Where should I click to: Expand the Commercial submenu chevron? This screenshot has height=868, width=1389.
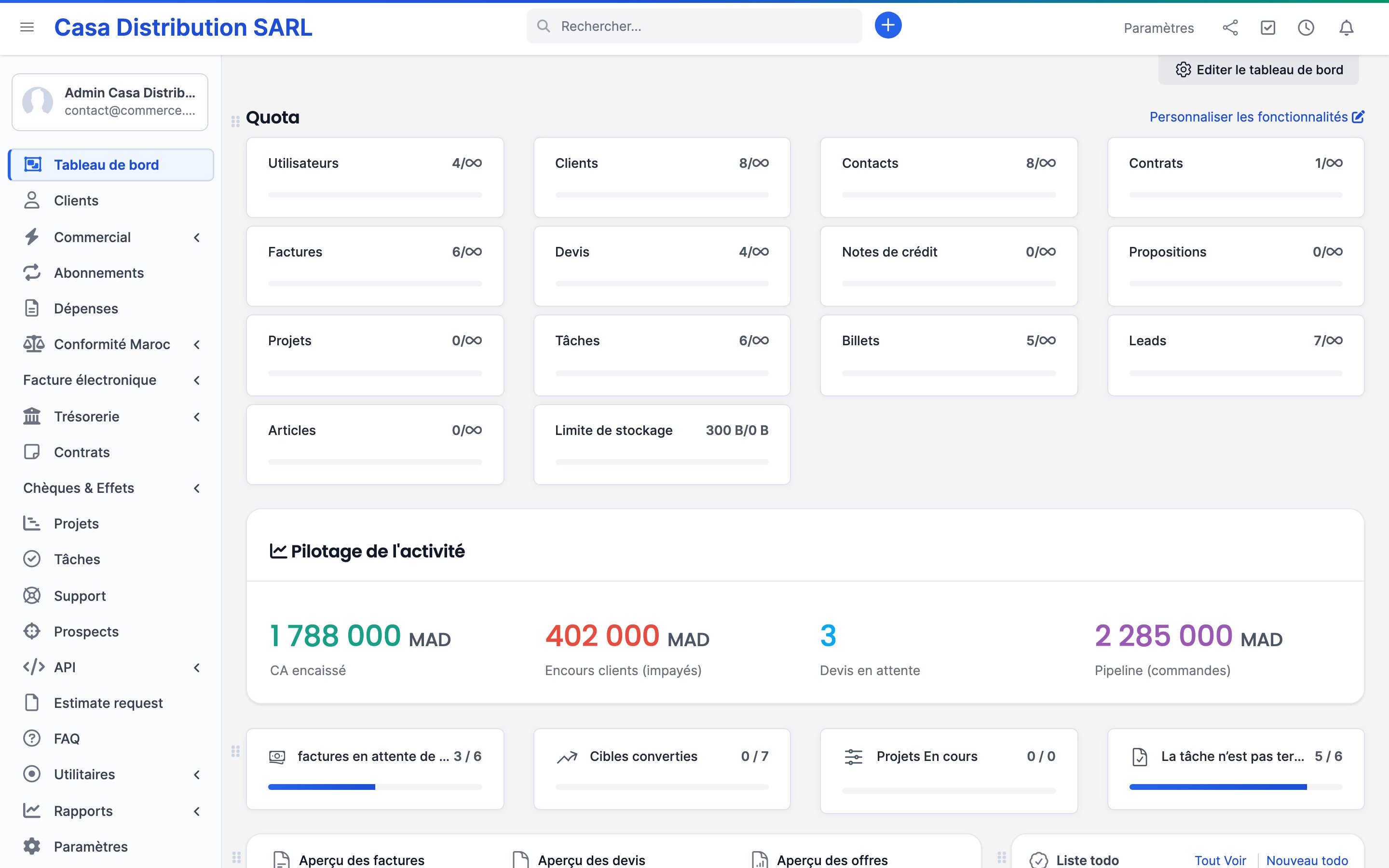pos(197,237)
